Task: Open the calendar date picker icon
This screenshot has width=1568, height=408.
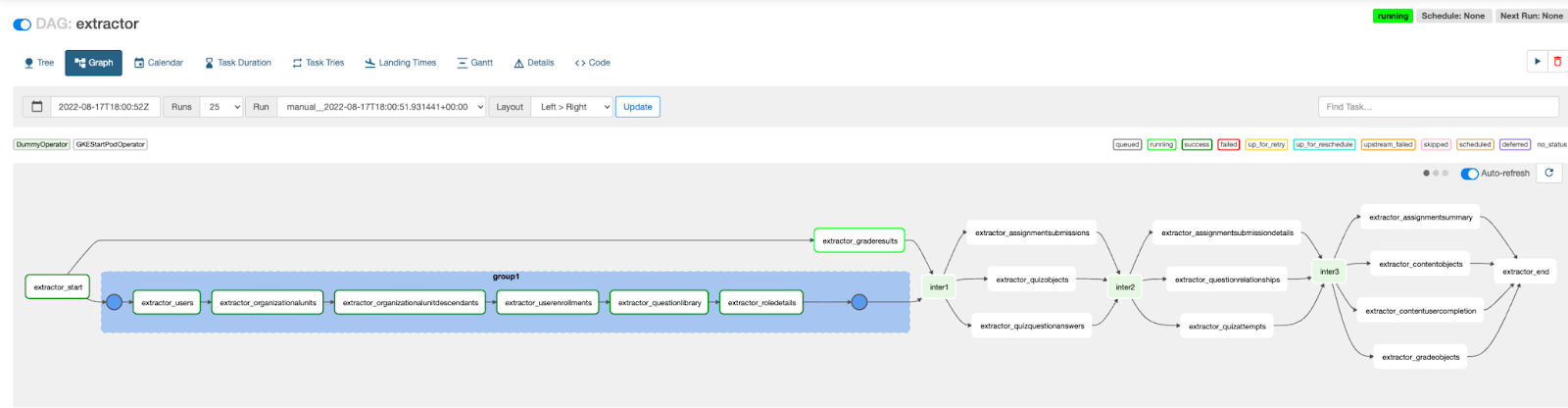Action: 37,107
